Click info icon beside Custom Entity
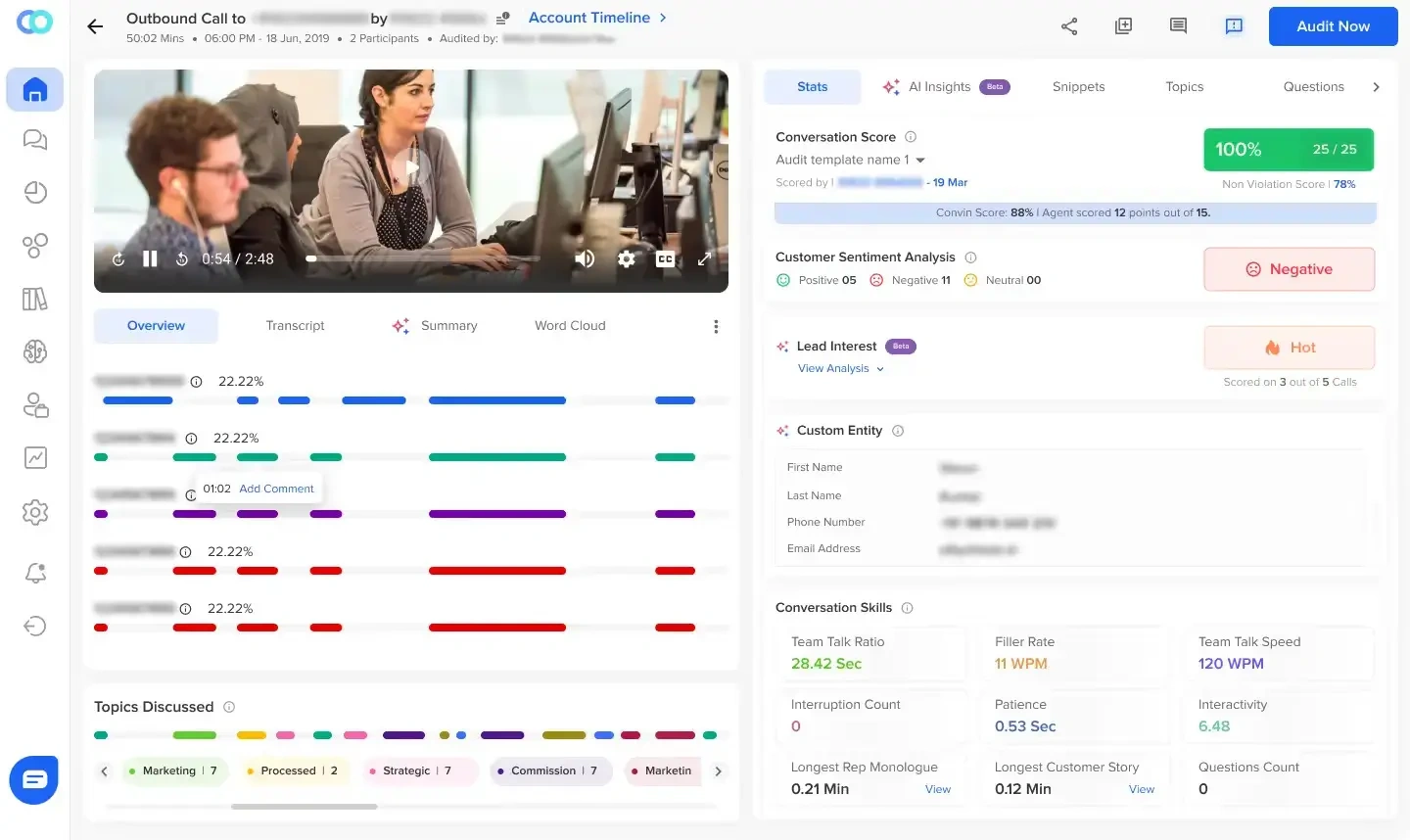The height and width of the screenshot is (840, 1410). click(898, 431)
